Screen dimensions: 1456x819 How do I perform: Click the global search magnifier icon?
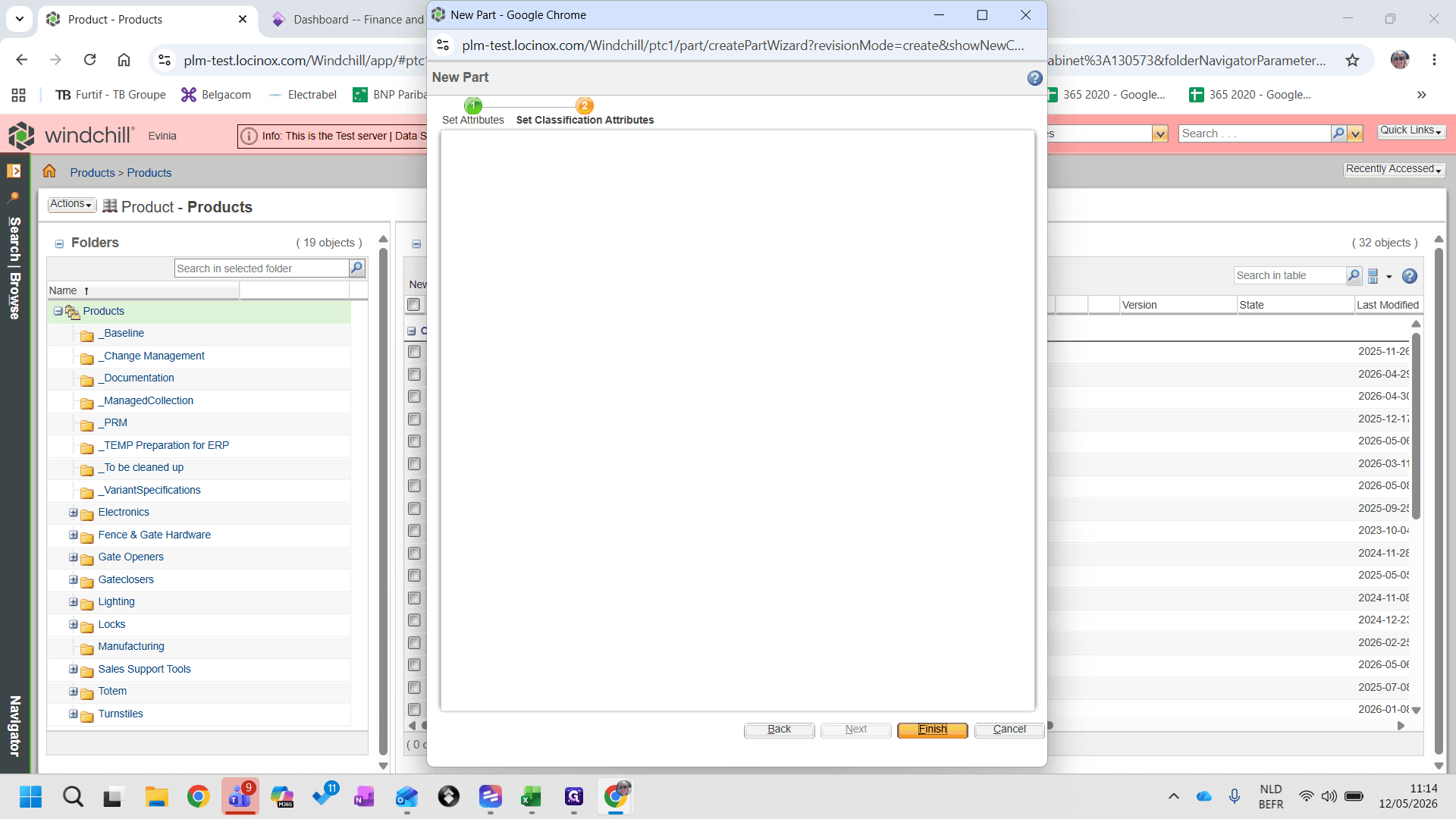[1338, 133]
